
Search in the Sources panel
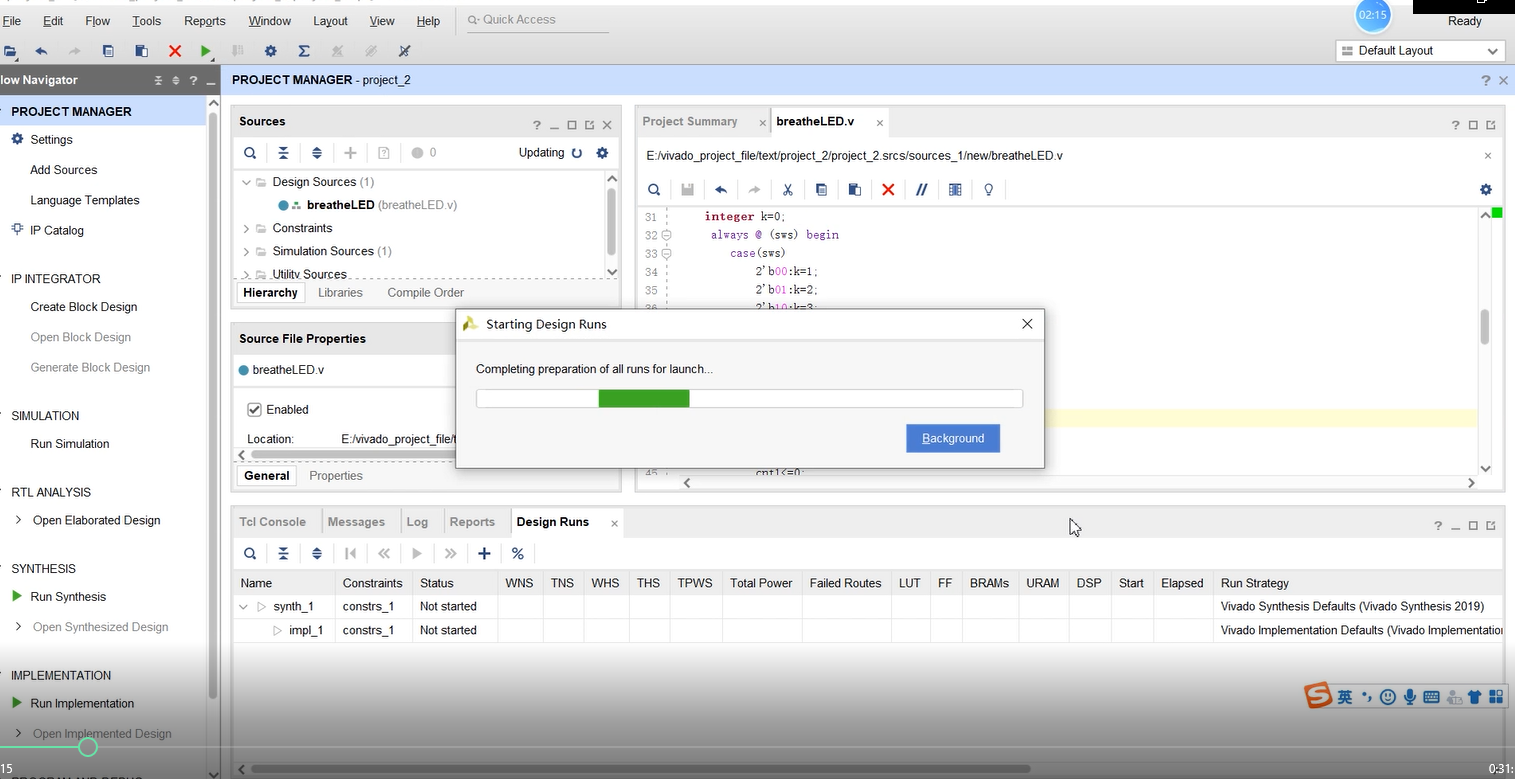point(250,153)
